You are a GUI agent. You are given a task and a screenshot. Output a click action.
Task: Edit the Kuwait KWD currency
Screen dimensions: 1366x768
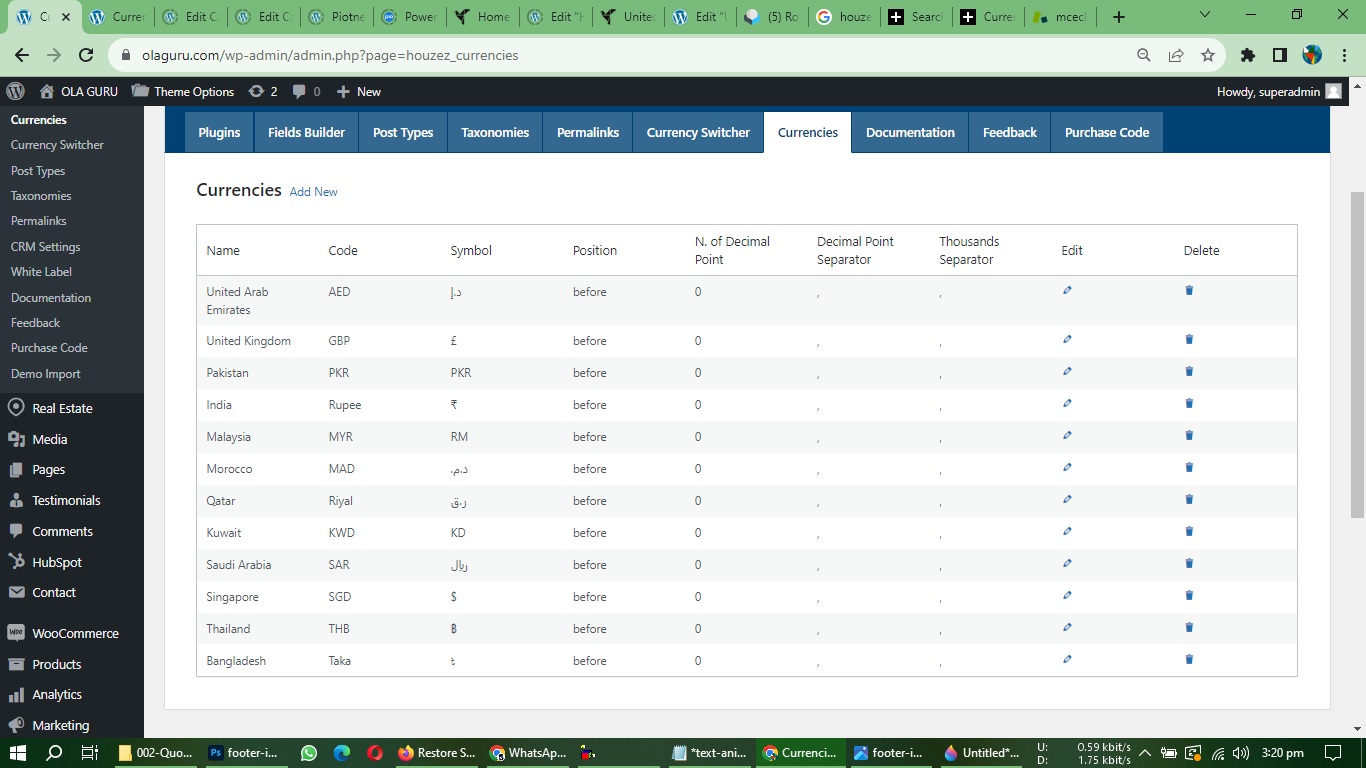(x=1067, y=531)
